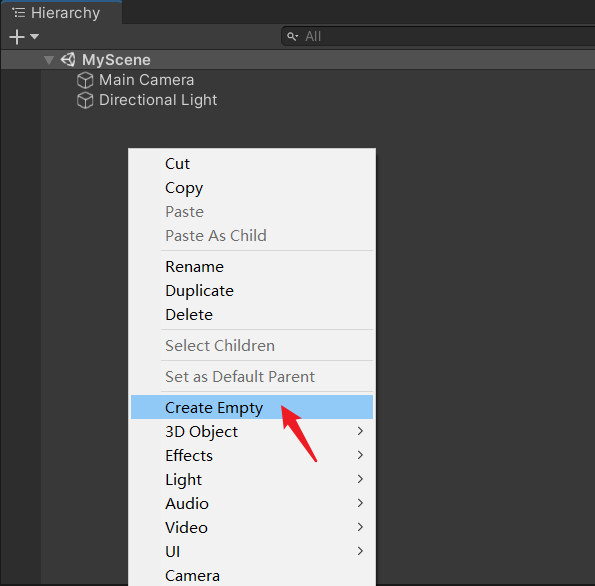Select the Main Camera object
The width and height of the screenshot is (595, 586).
(x=146, y=80)
